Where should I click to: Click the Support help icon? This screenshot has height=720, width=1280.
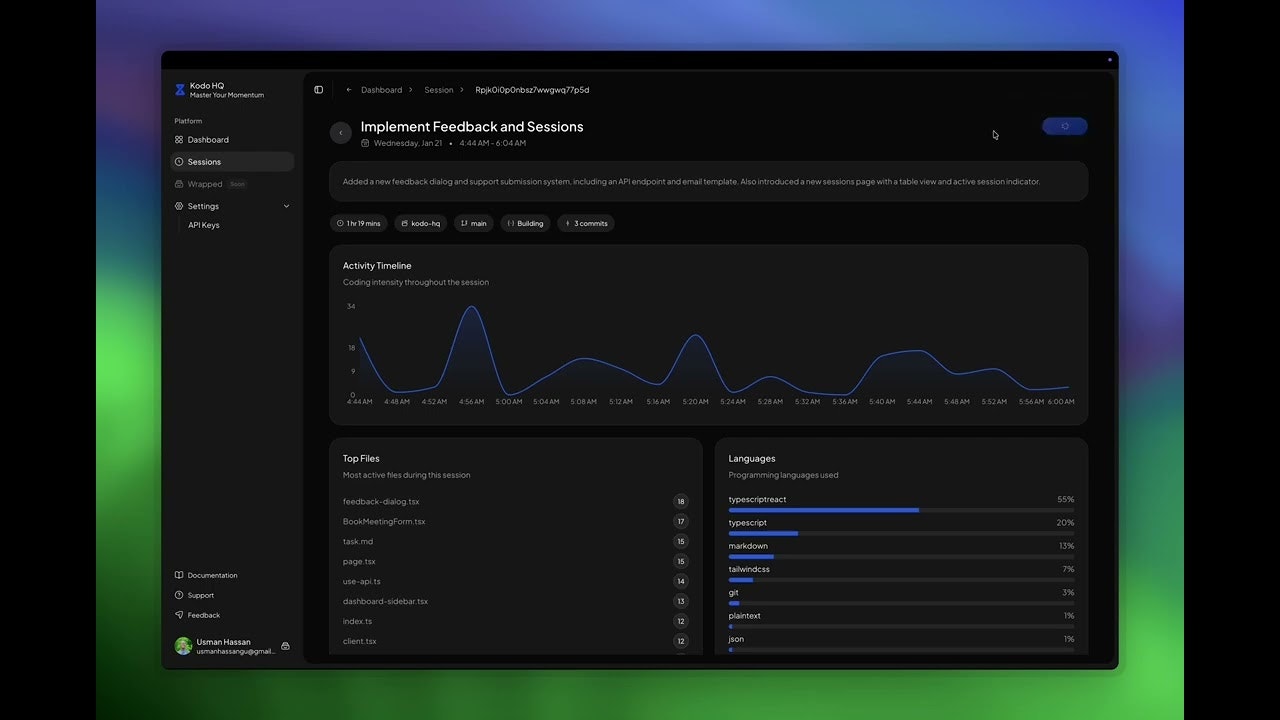(179, 595)
